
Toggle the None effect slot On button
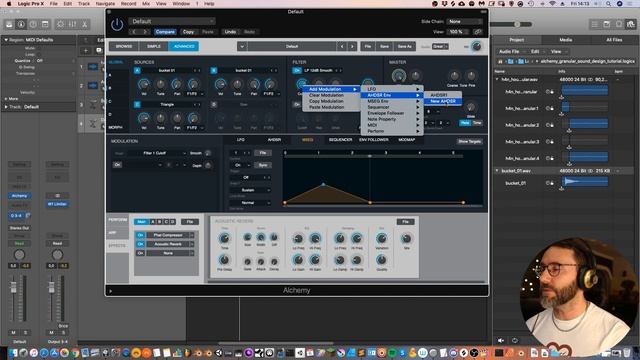(x=140, y=253)
